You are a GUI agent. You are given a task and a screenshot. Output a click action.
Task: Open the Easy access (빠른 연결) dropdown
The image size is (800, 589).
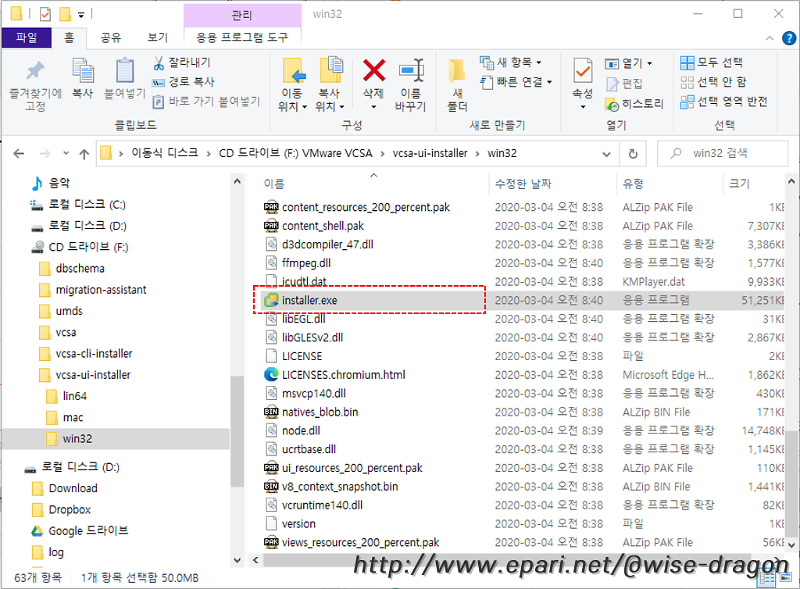[516, 82]
